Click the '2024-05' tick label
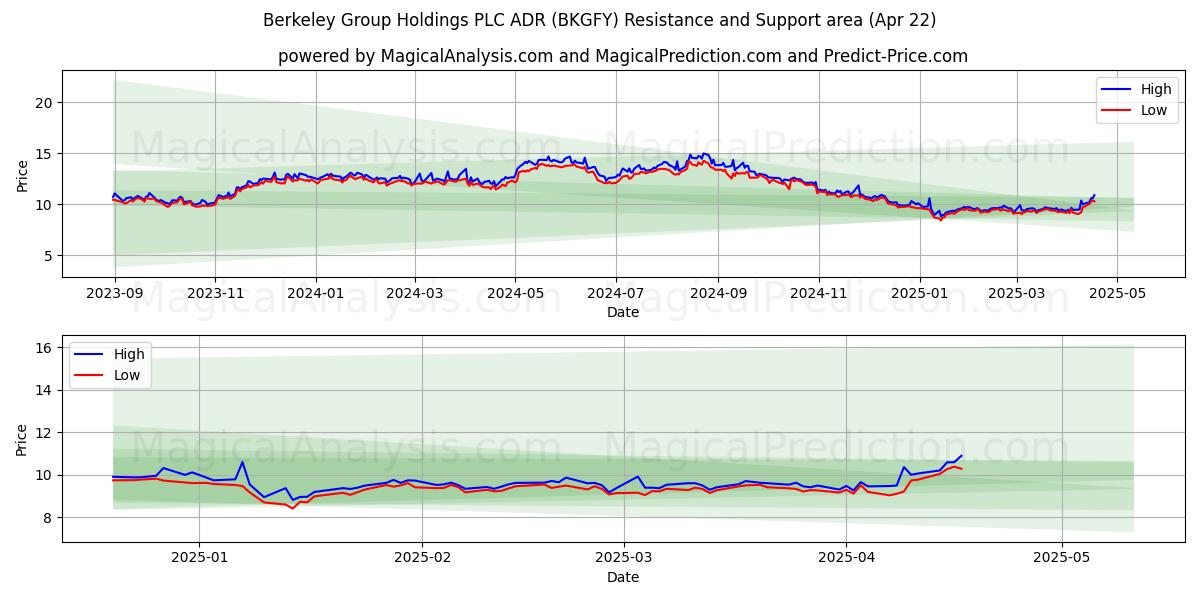The image size is (1200, 600). pyautogui.click(x=515, y=293)
